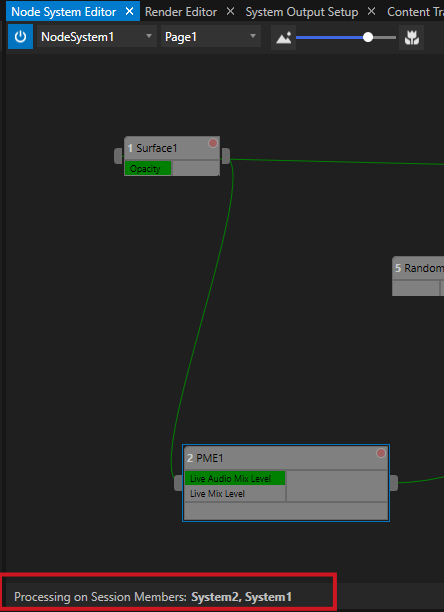Image resolution: width=444 pixels, height=612 pixels.
Task: Toggle the red indicator on PME1 node
Action: [381, 453]
